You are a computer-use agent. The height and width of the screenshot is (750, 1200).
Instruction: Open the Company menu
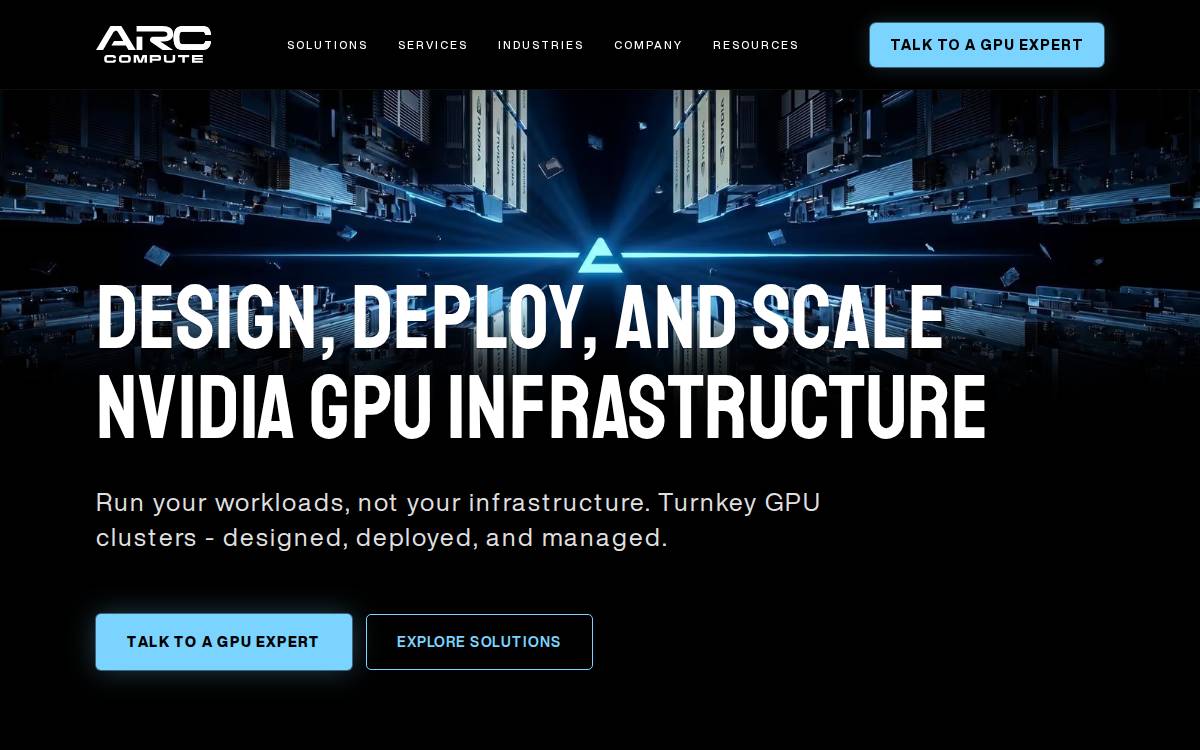tap(648, 45)
